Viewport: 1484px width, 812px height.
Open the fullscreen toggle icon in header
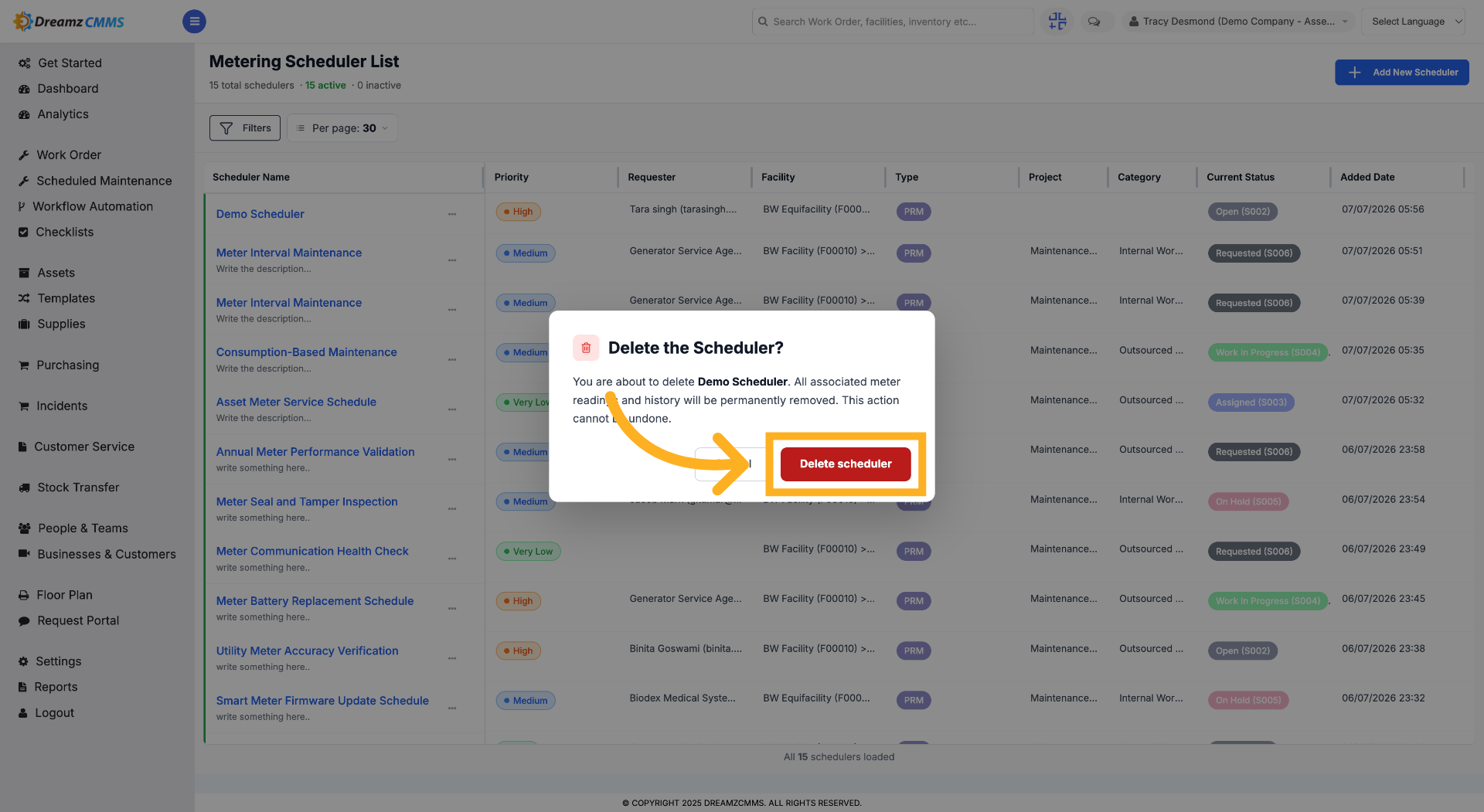coord(1057,22)
